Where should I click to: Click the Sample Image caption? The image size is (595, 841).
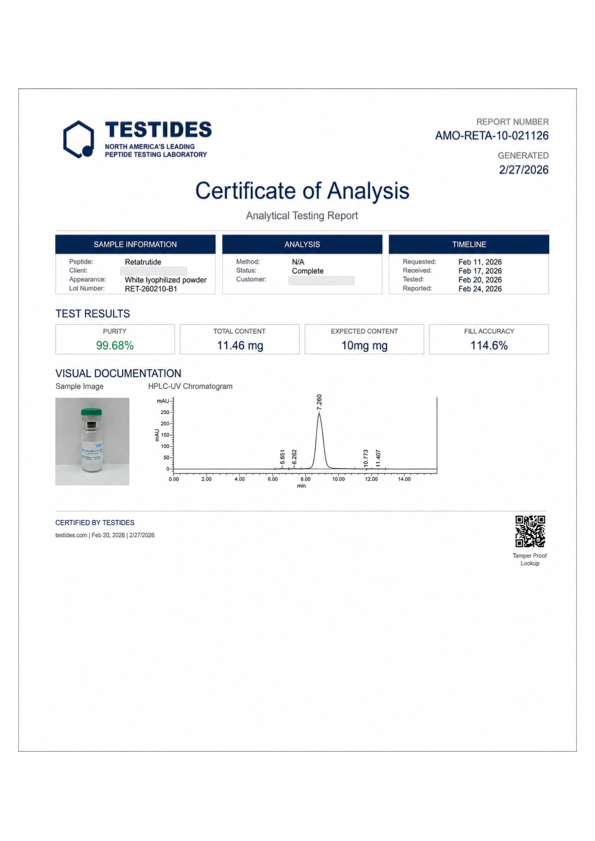point(79,386)
